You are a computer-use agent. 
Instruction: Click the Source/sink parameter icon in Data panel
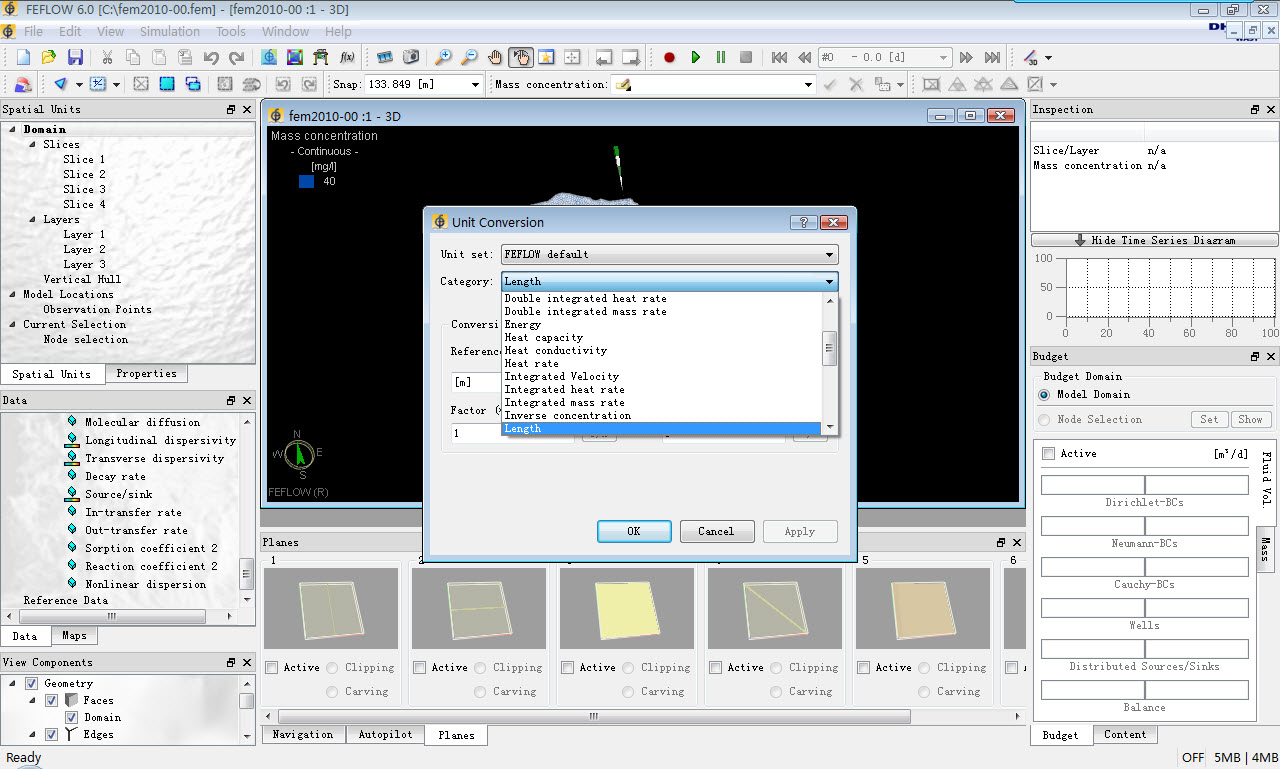click(72, 494)
